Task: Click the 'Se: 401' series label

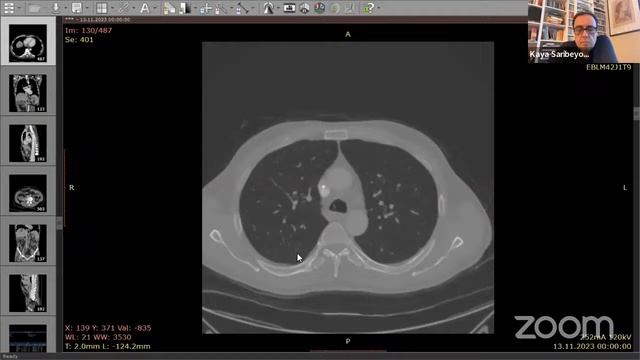Action: coord(79,40)
